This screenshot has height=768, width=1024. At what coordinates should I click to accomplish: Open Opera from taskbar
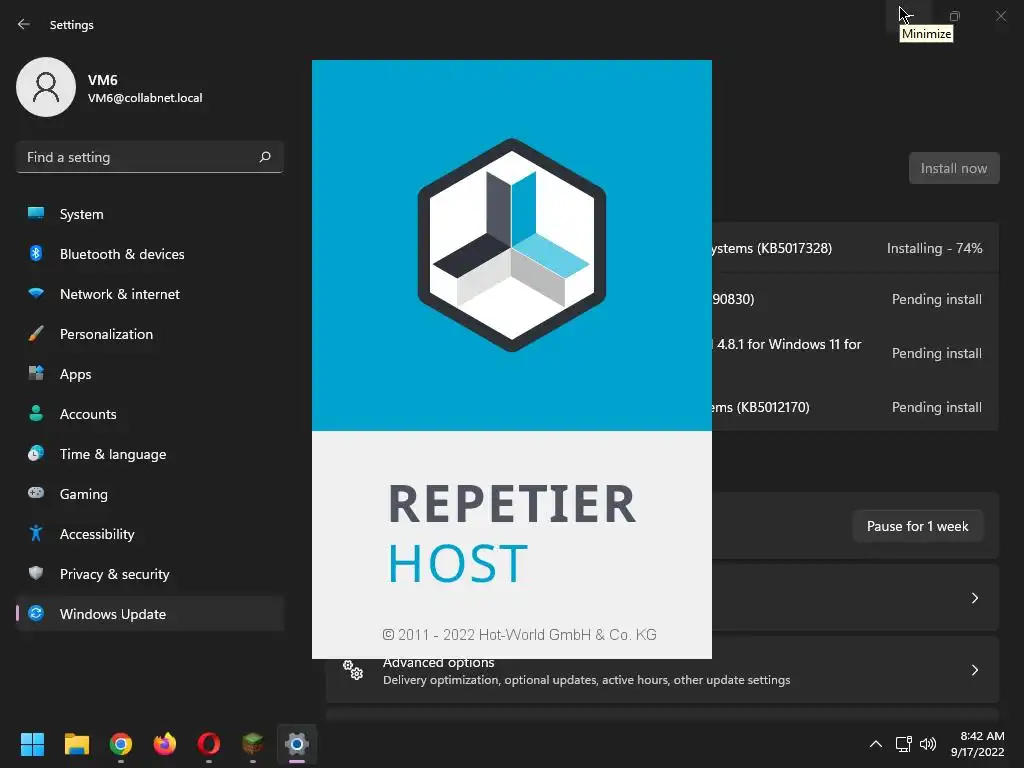click(x=209, y=744)
